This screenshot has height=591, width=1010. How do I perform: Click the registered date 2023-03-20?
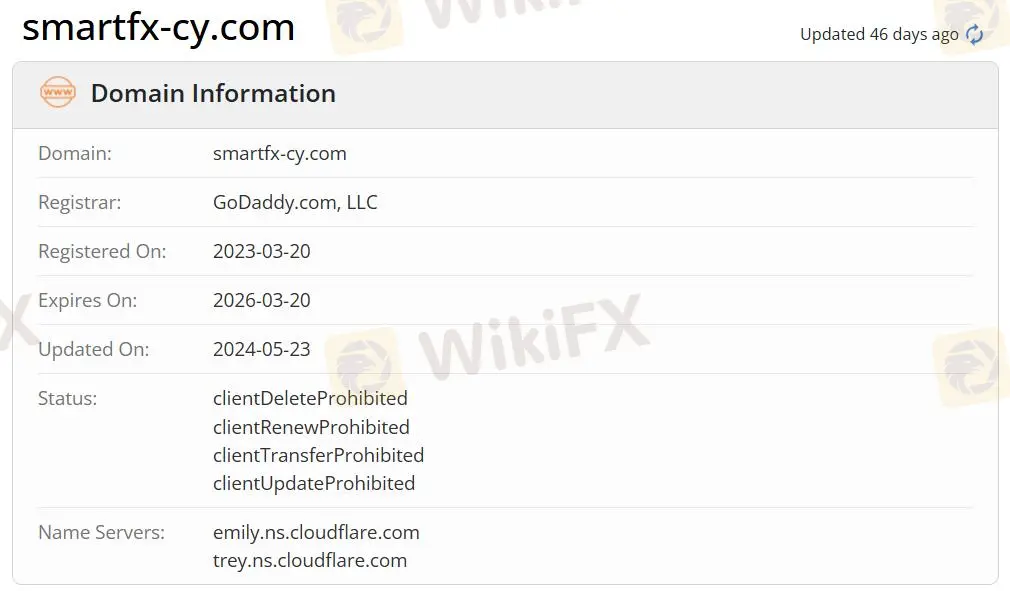262,251
